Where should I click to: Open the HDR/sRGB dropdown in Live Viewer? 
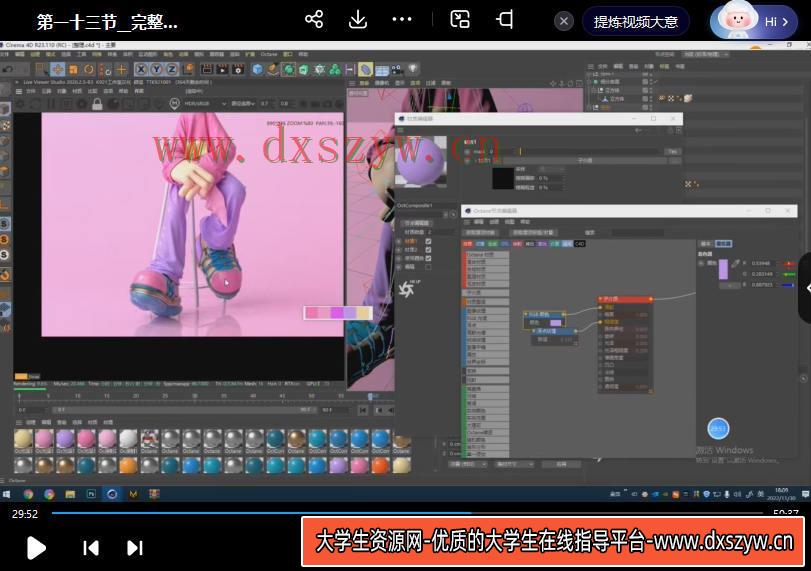click(204, 103)
